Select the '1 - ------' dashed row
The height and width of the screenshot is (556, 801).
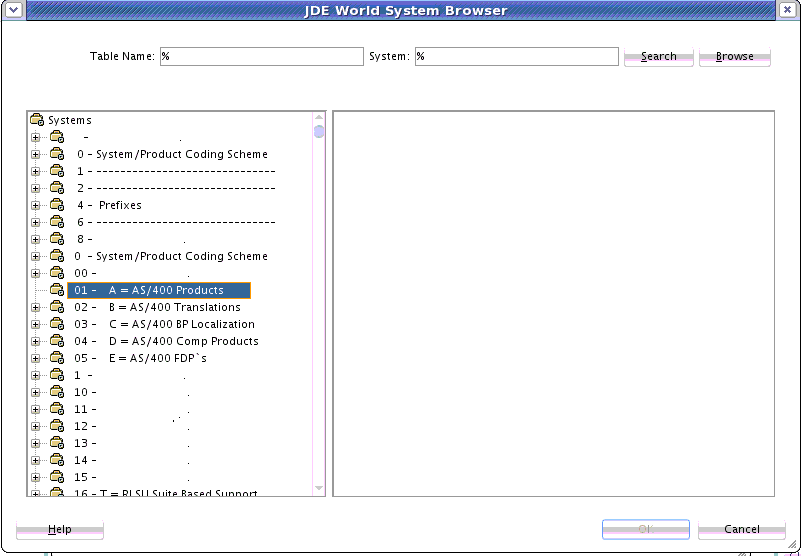176,171
